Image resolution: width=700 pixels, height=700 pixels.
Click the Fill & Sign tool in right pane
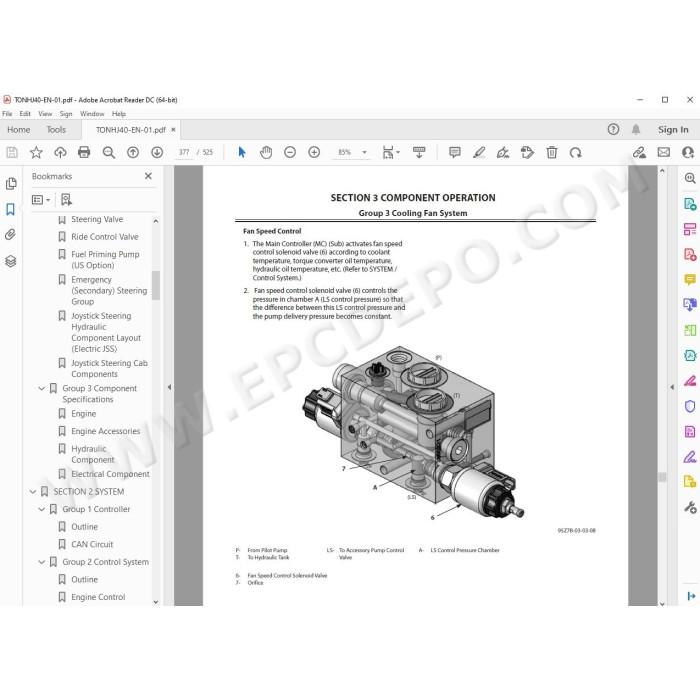point(690,457)
